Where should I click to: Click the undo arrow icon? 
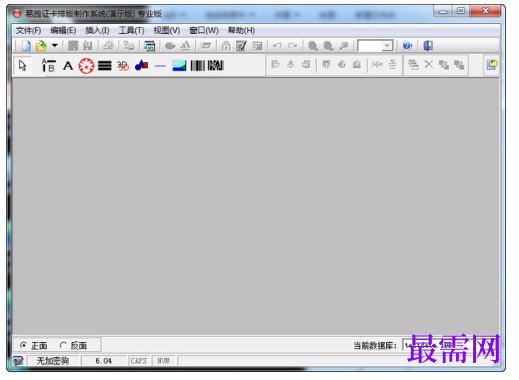277,46
